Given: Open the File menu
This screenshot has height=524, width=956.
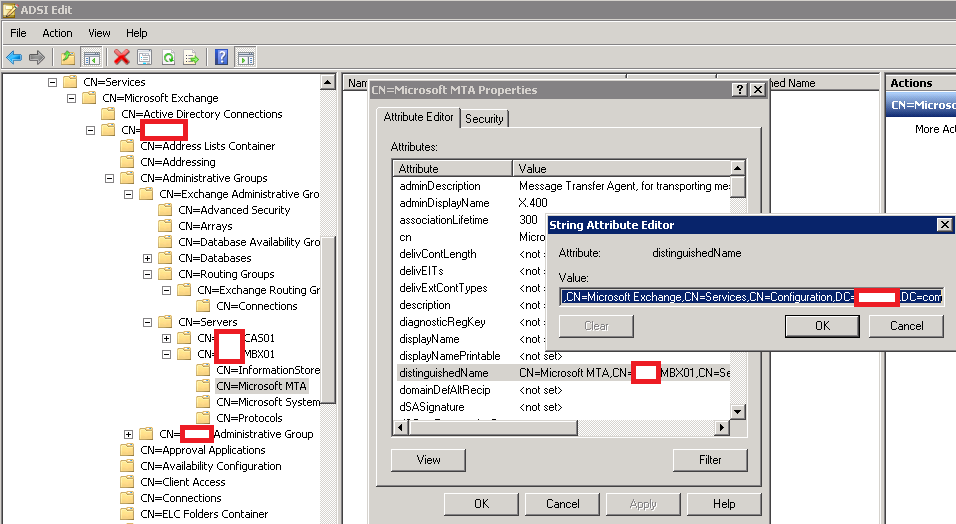Looking at the screenshot, I should click(x=18, y=33).
